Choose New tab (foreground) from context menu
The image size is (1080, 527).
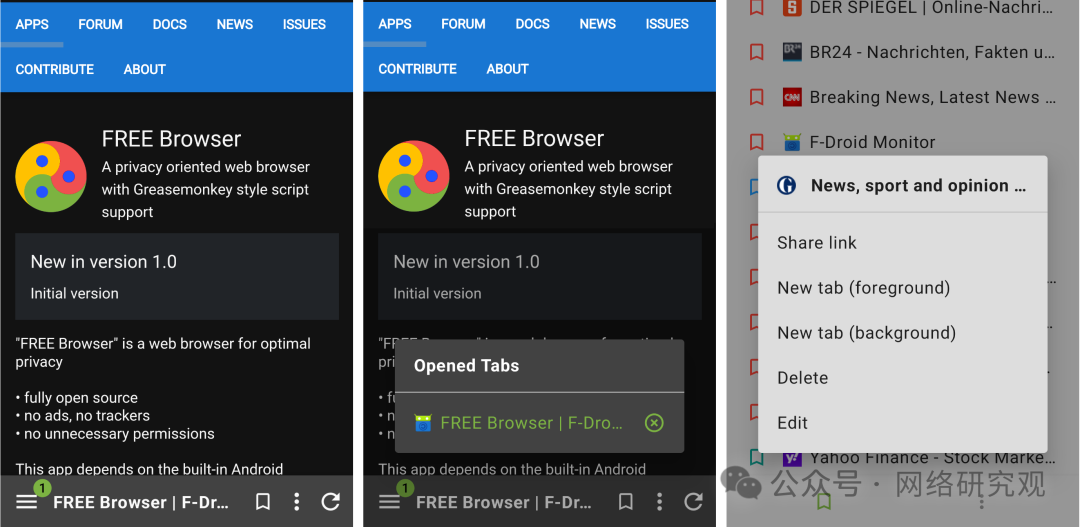pyautogui.click(x=902, y=287)
